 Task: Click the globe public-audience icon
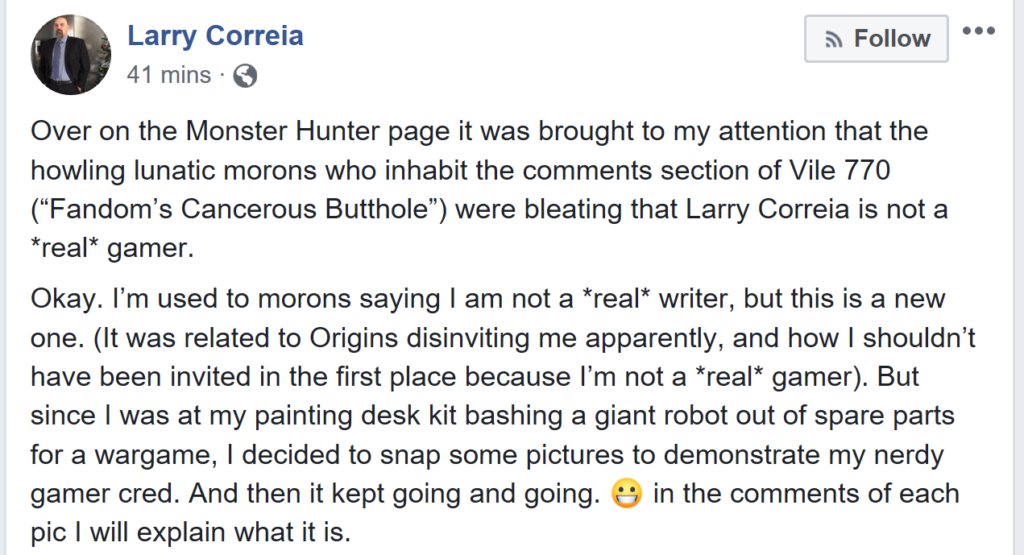point(245,76)
